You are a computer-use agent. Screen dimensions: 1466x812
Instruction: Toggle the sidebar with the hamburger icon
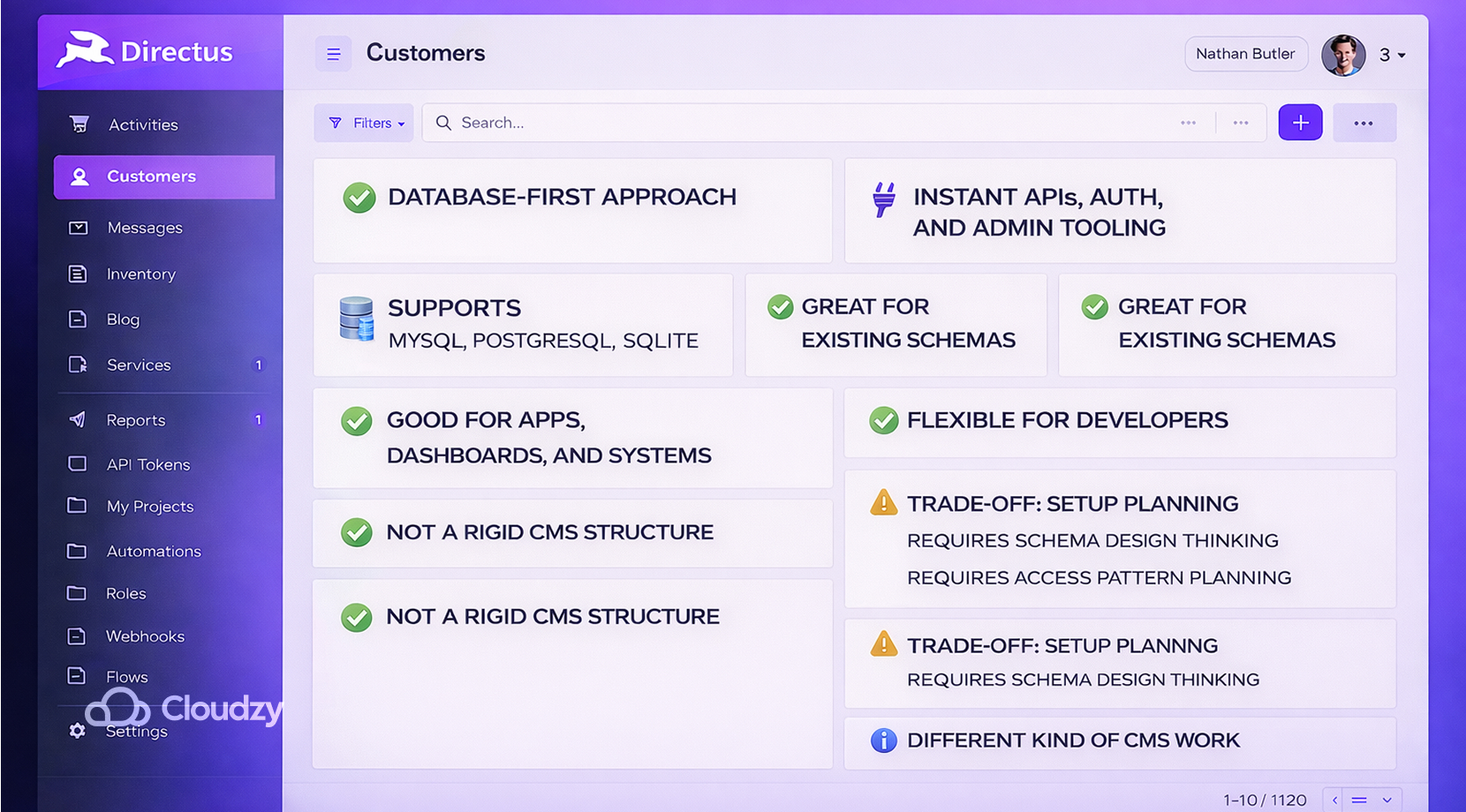[x=334, y=54]
